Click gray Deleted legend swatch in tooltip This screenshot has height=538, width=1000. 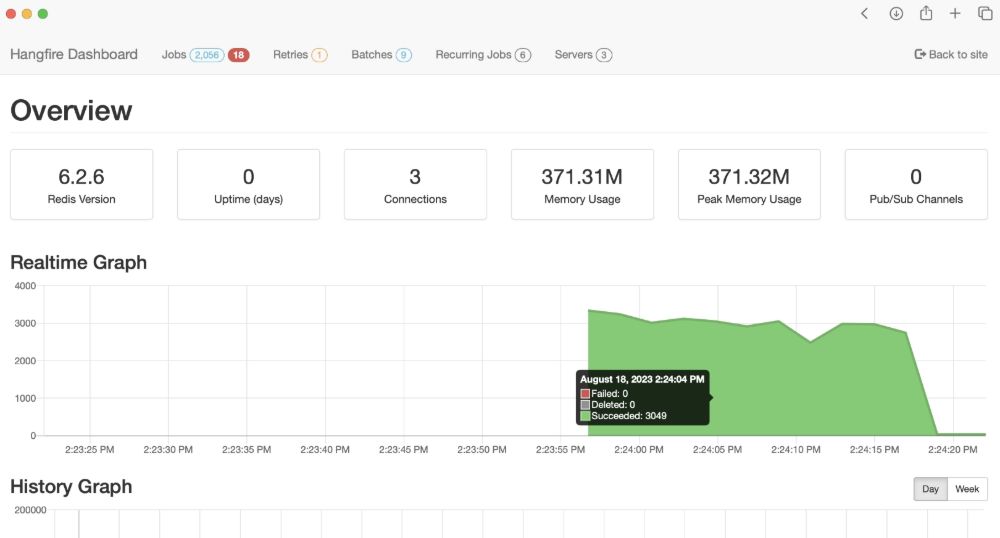click(585, 405)
